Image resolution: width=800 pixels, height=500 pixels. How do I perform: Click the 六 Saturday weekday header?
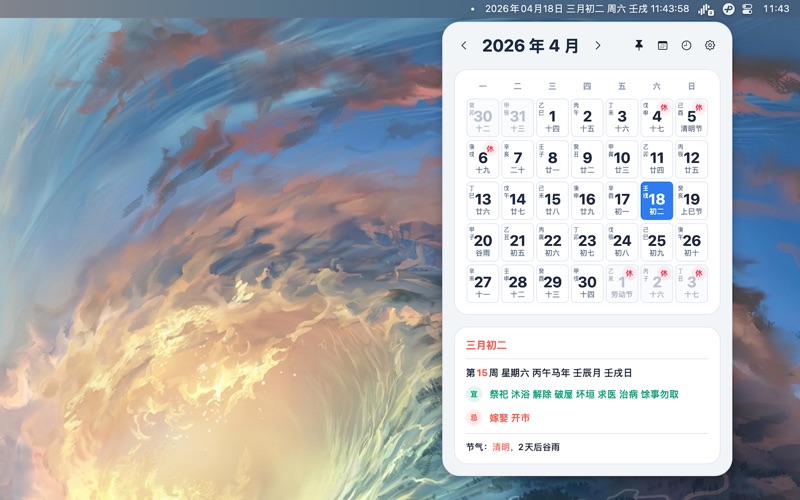coord(657,86)
